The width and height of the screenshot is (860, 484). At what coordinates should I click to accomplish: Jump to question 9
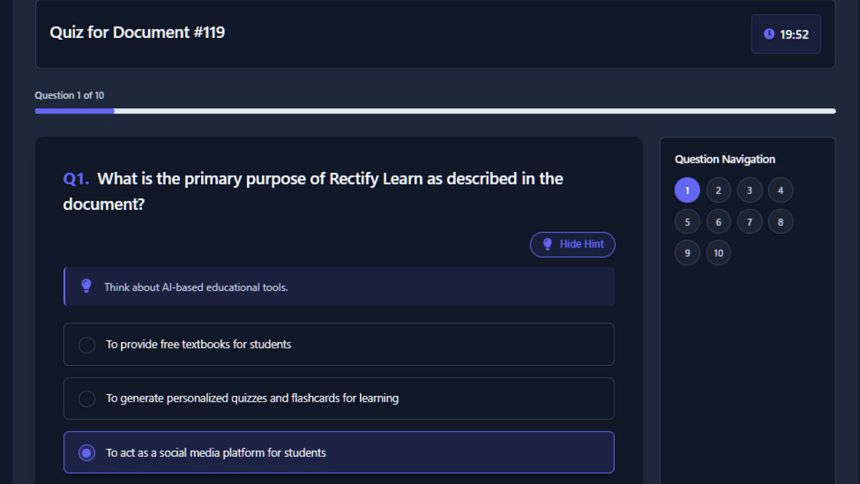pyautogui.click(x=687, y=253)
